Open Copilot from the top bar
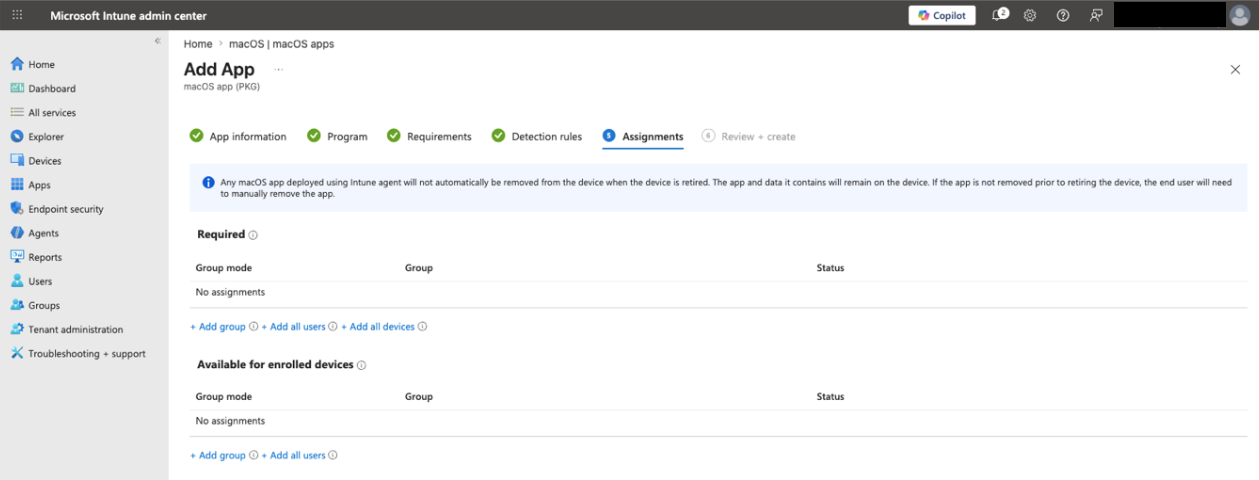The width and height of the screenshot is (1259, 480). [x=942, y=15]
